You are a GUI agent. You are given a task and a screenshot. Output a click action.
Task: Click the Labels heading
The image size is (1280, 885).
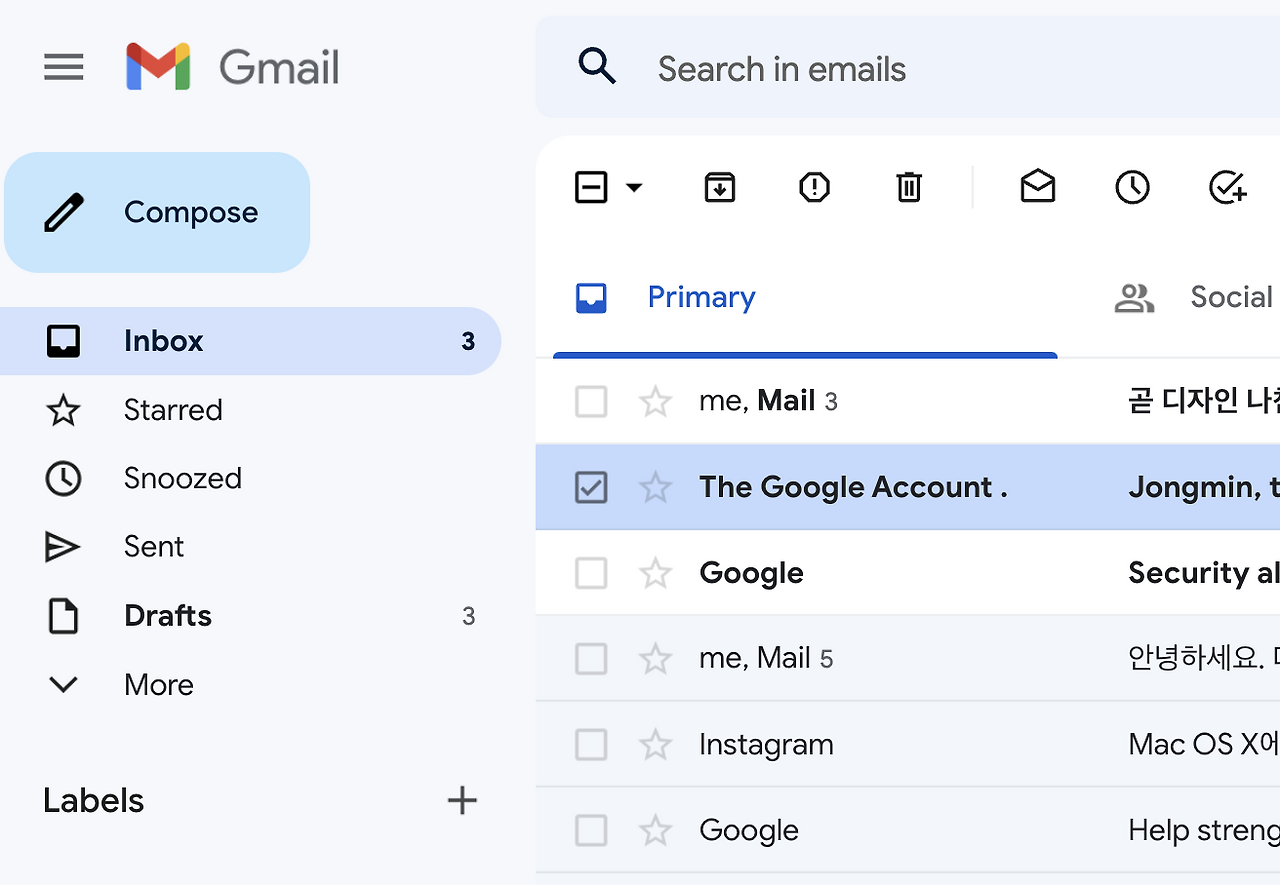[94, 801]
